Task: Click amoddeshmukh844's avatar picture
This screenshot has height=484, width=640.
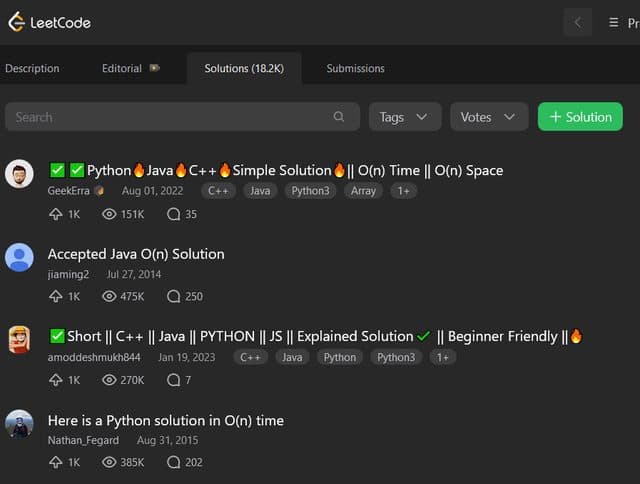Action: (19, 340)
